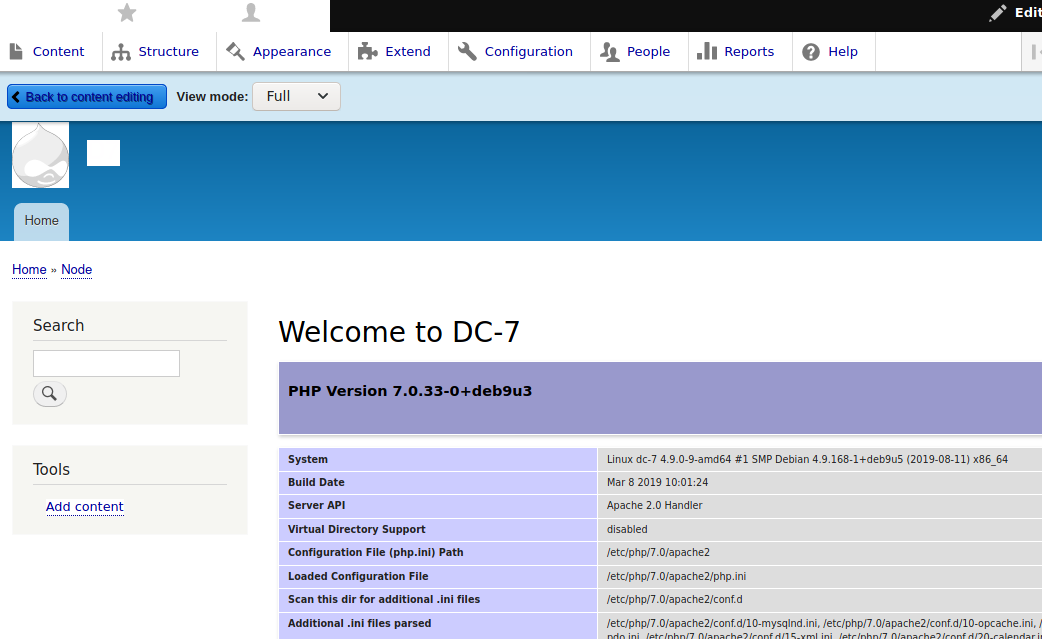The width and height of the screenshot is (1042, 639).
Task: Click the Tools block heading
Action: [51, 470]
